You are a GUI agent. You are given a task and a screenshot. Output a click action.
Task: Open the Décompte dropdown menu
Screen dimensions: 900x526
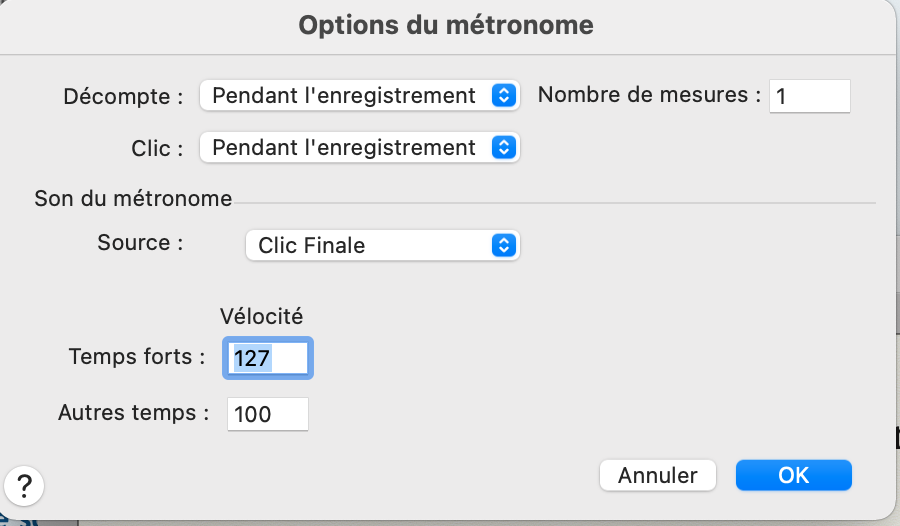(x=359, y=96)
